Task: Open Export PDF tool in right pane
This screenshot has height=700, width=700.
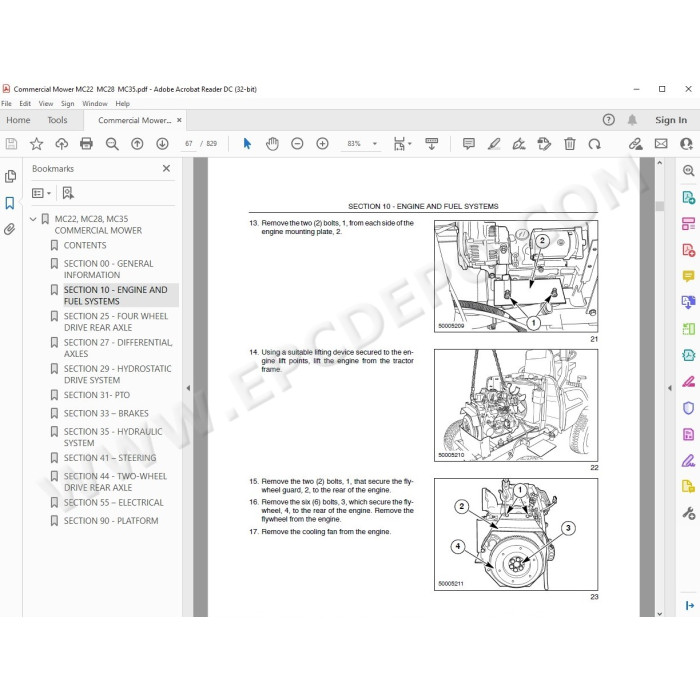Action: tap(688, 197)
